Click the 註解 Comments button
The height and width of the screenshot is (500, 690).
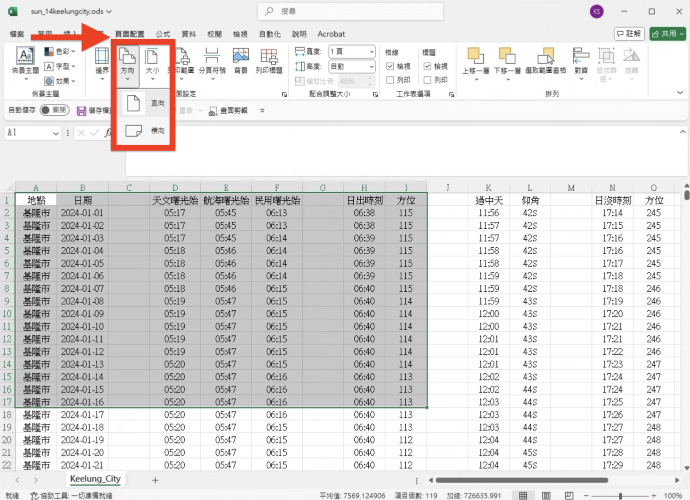(x=629, y=33)
